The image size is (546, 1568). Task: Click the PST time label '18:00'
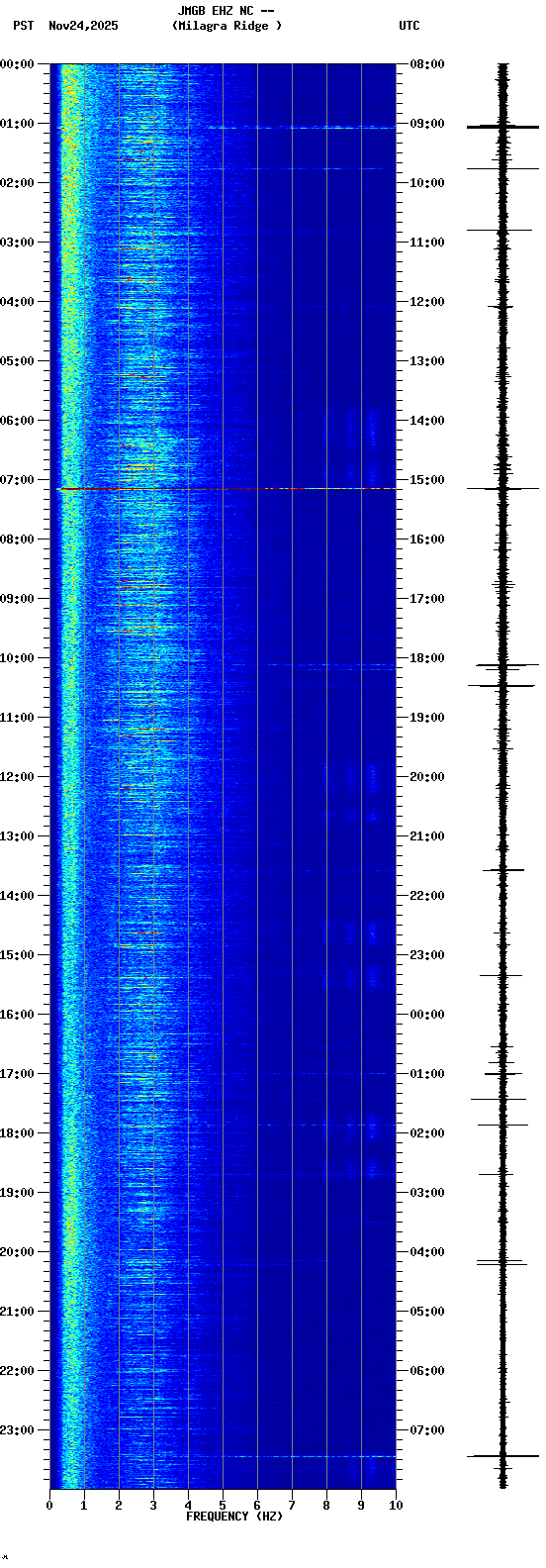pyautogui.click(x=17, y=1133)
